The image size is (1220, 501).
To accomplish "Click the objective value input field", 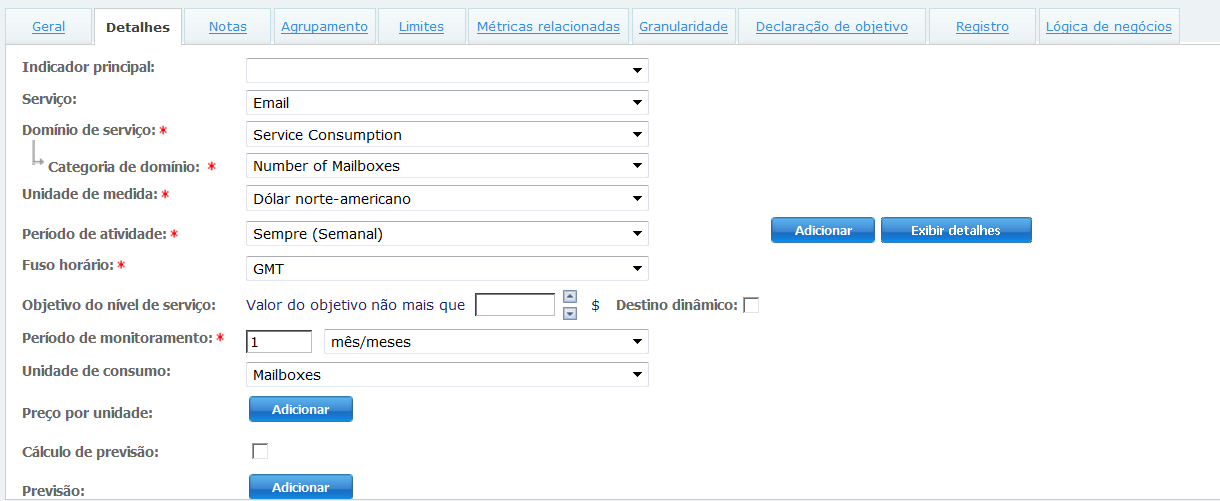I will [514, 305].
